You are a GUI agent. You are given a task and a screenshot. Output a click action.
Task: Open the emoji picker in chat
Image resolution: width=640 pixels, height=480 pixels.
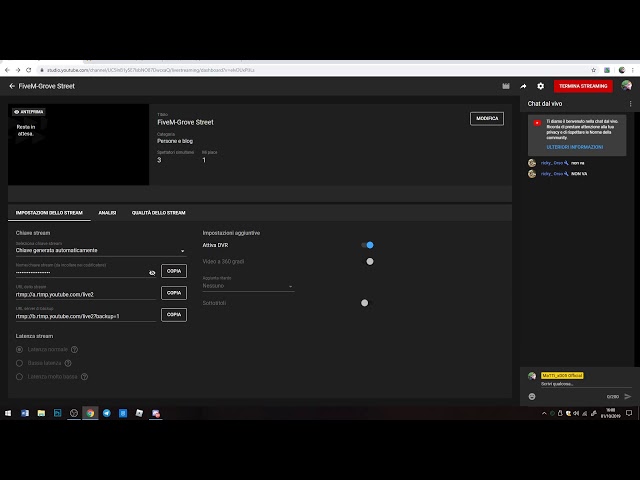532,396
